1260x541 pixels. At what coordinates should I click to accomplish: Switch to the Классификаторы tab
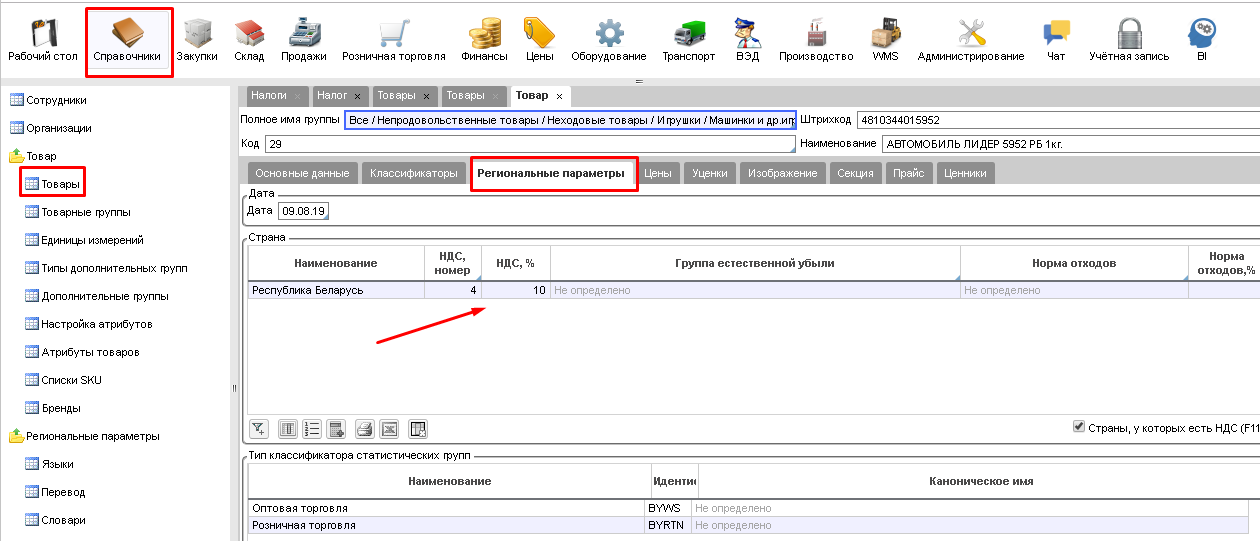pos(414,173)
